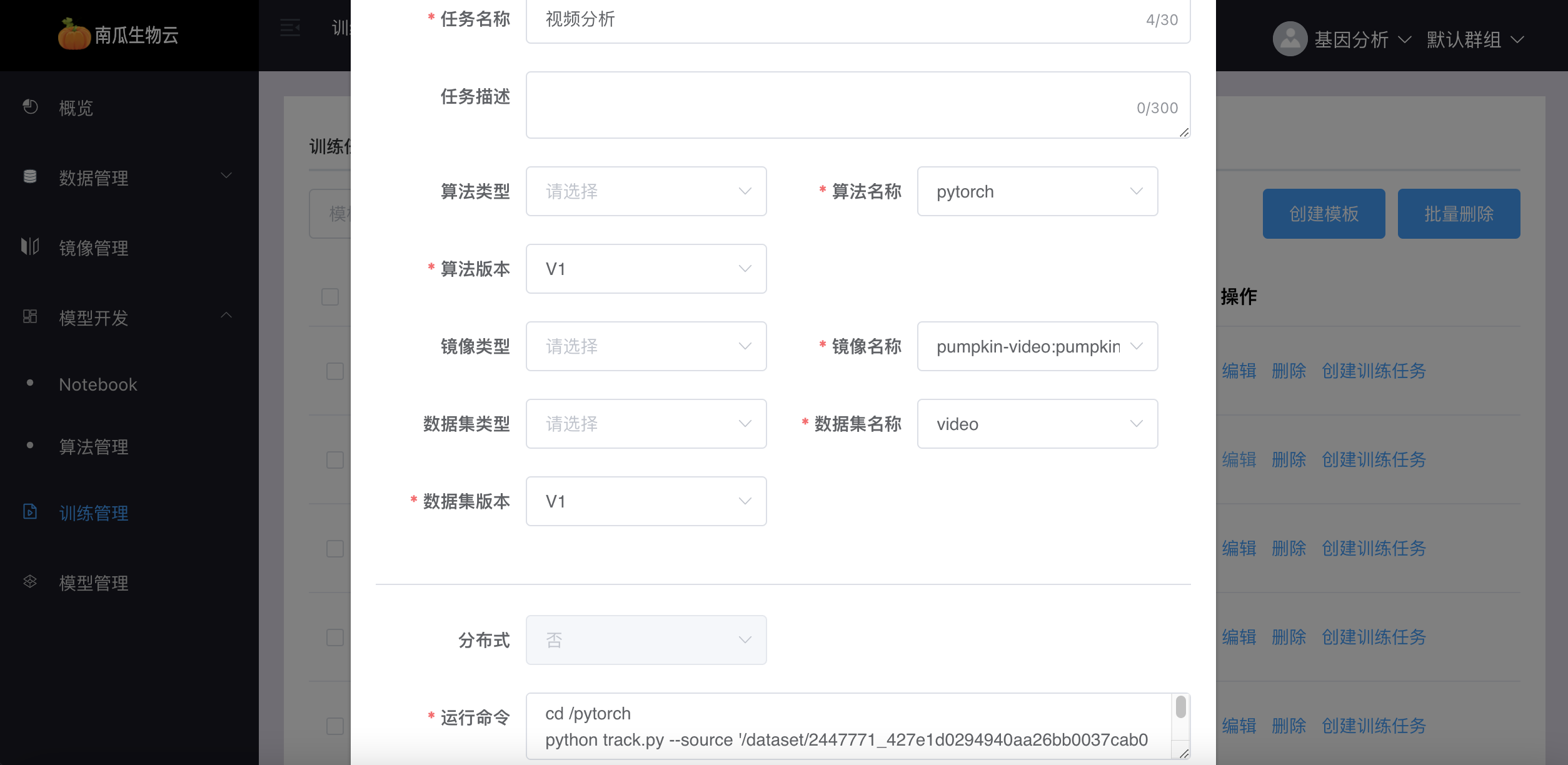Click 删除 in the first table row

click(1289, 371)
